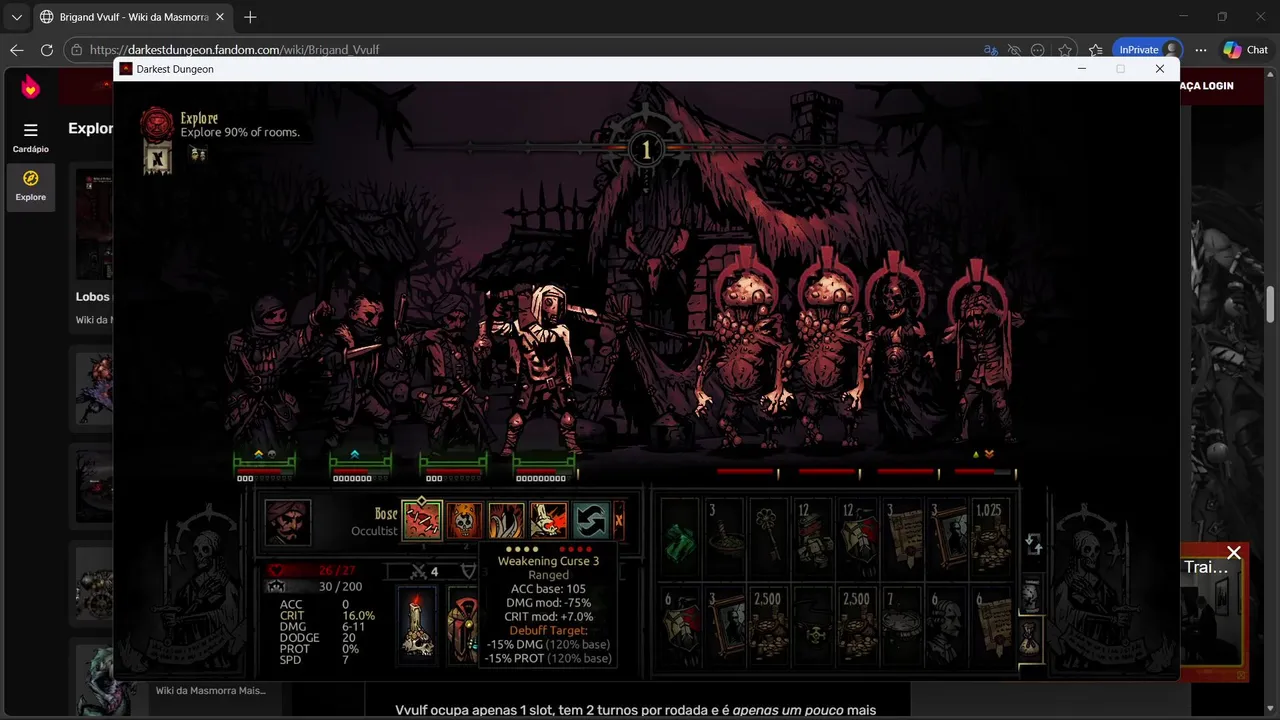Click the pass turn X button
Viewport: 1280px width, 720px height.
pos(619,521)
